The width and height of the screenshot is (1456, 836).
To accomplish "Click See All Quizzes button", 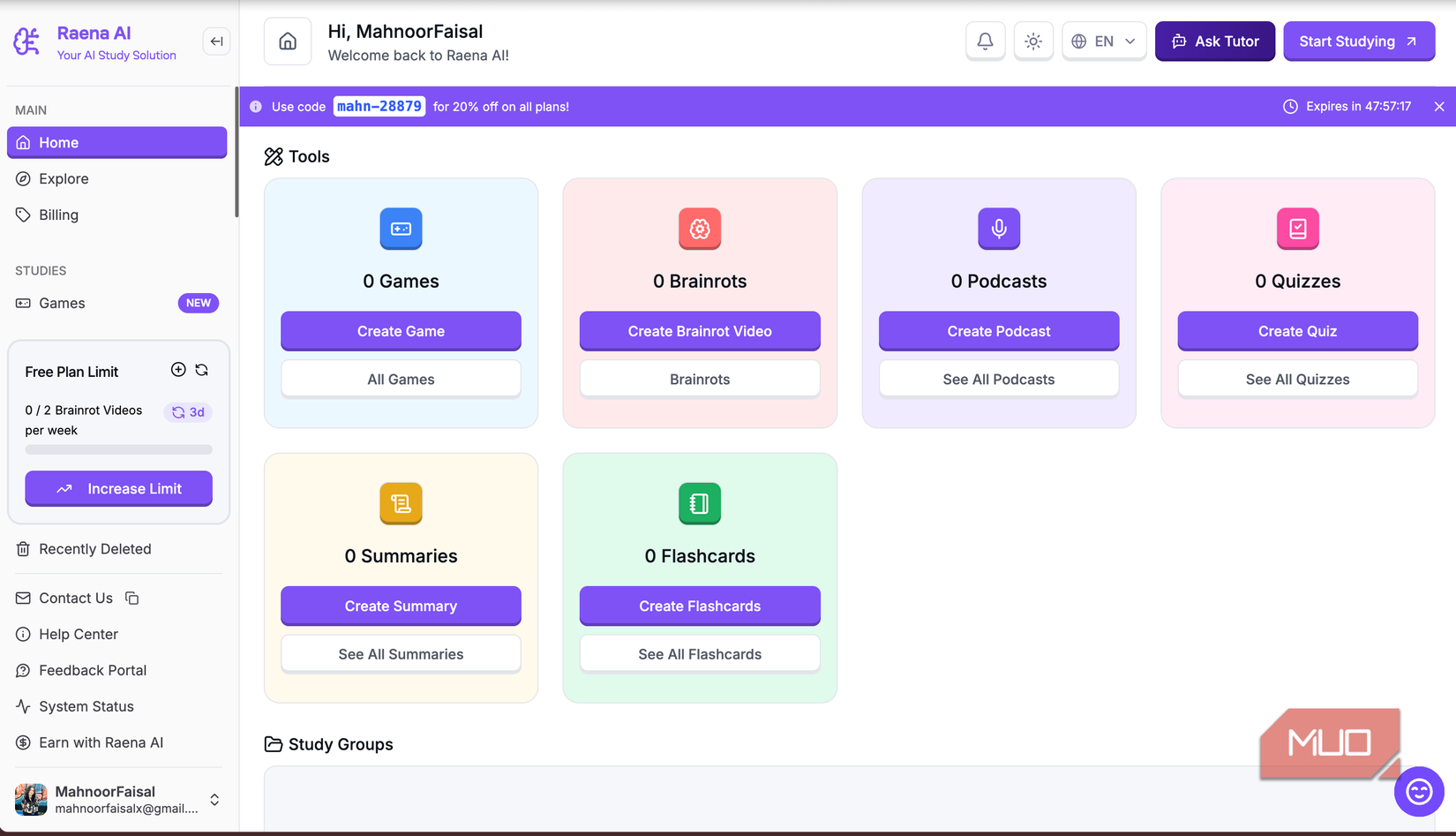I will (x=1298, y=380).
